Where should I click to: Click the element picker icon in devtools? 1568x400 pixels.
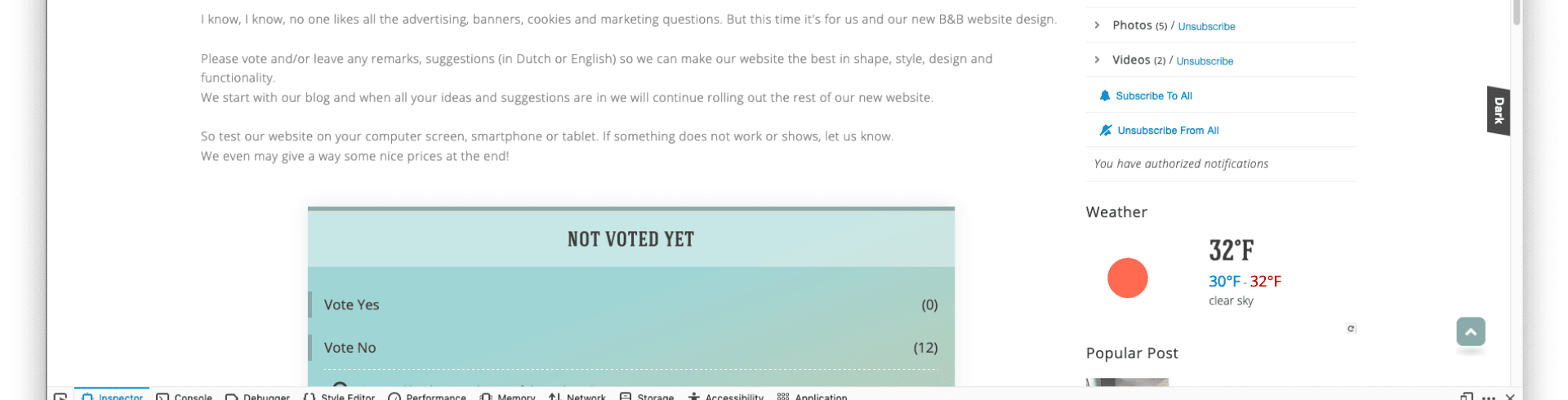(x=60, y=397)
